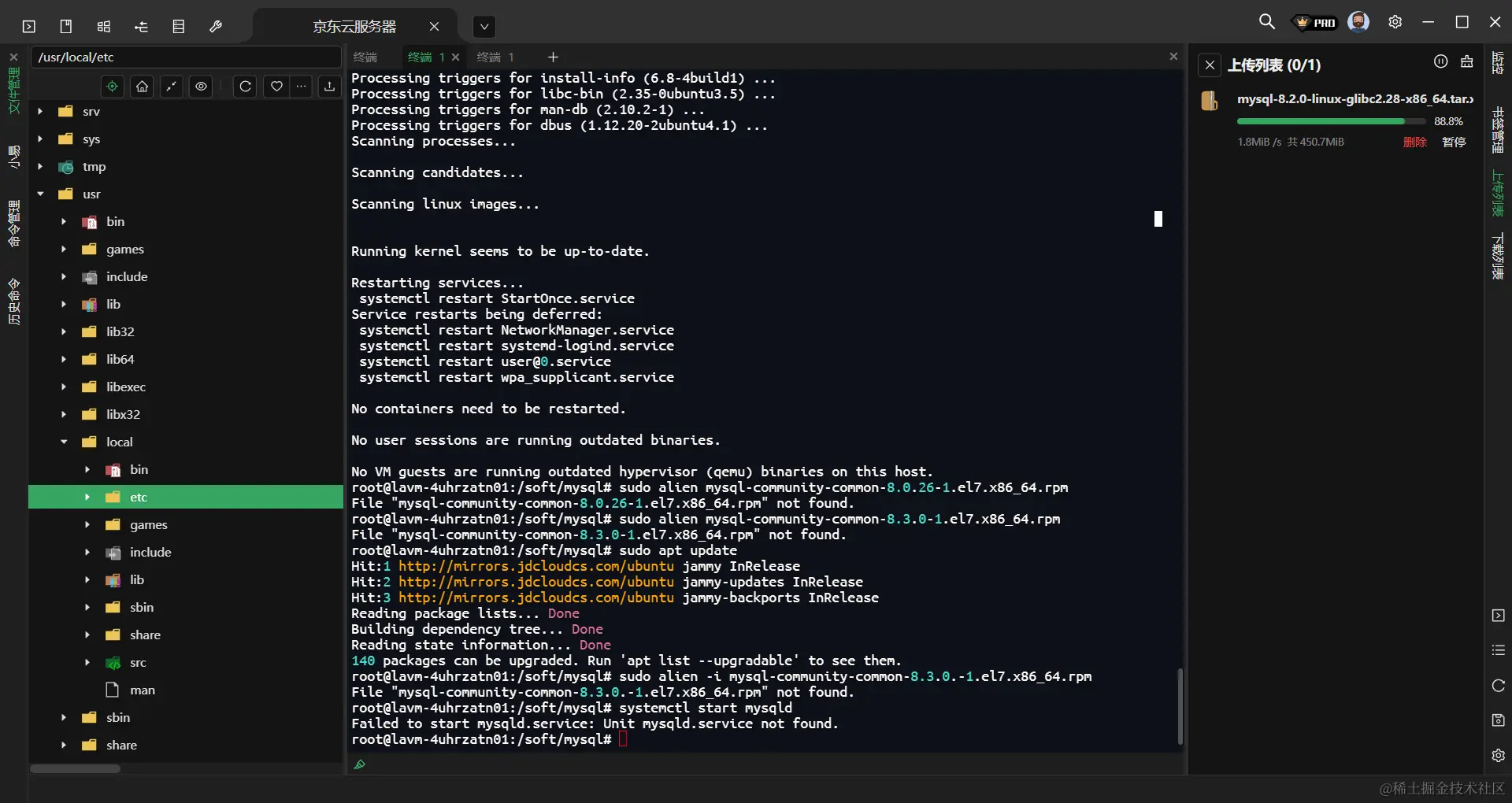Expand the srv folder
Viewport: 1512px width, 803px height.
40,112
